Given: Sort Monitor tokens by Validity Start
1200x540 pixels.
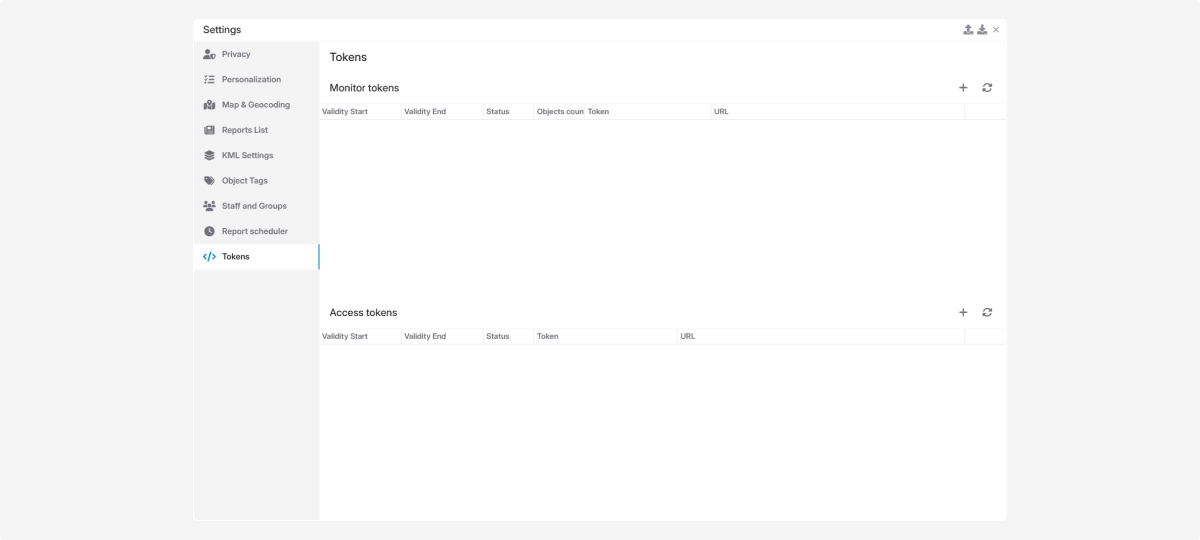Looking at the screenshot, I should (345, 112).
